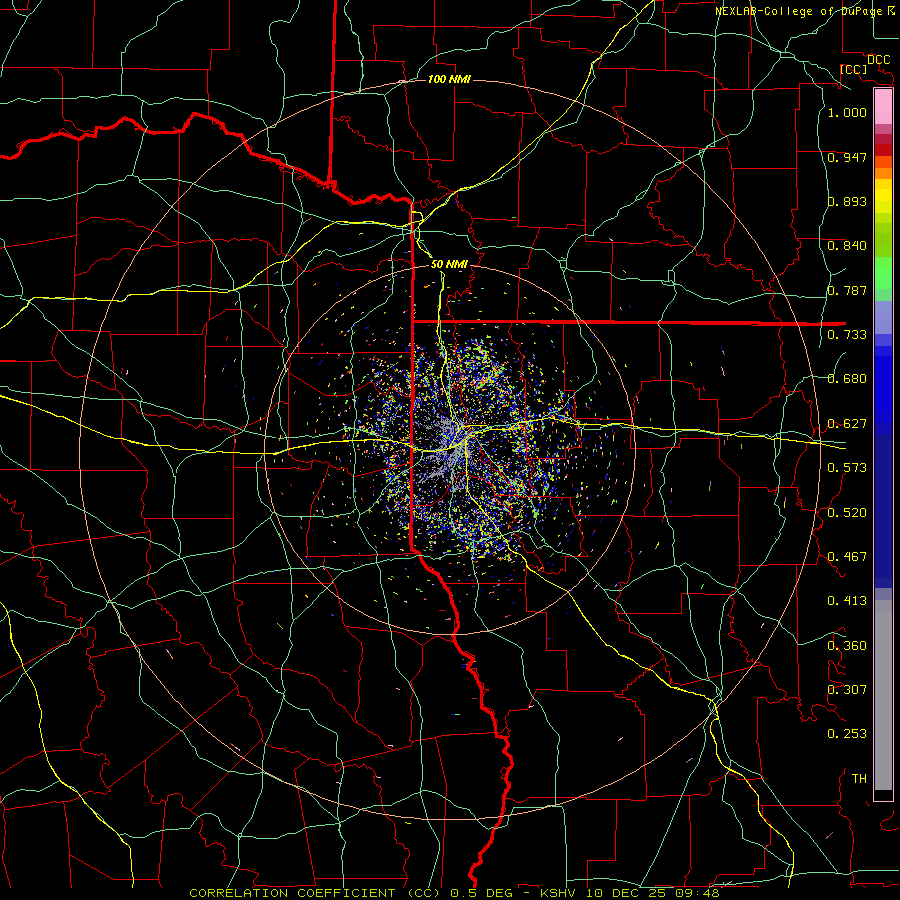Click the 0.840 scale value

847,246
